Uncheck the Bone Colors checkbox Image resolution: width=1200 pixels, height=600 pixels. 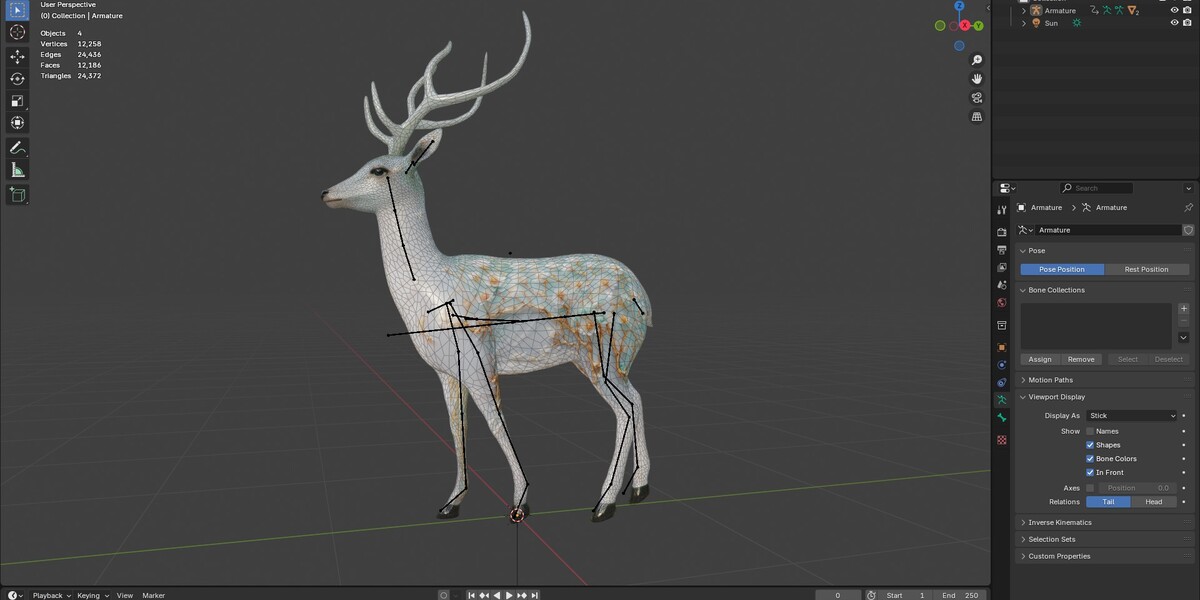[x=1090, y=459]
